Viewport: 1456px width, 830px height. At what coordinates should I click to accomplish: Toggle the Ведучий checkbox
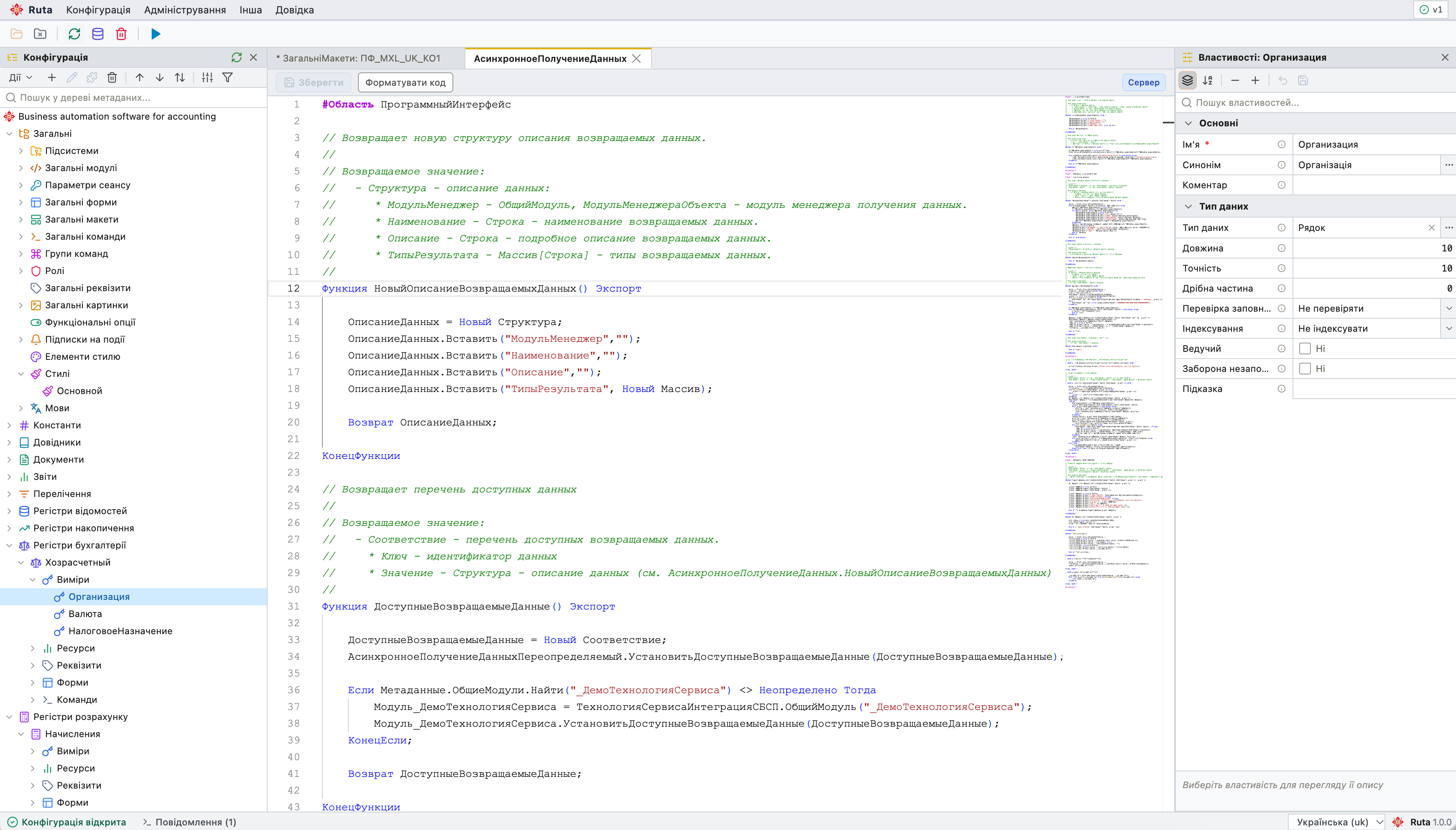point(1305,349)
